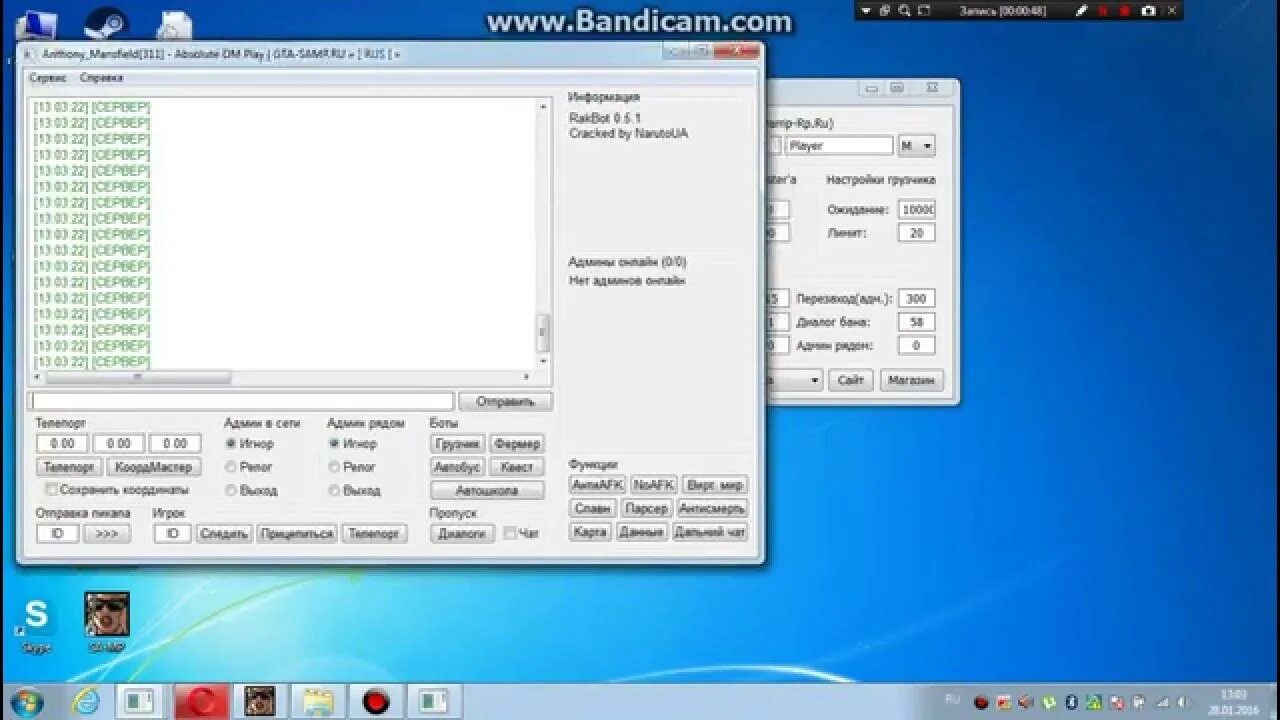Start the Грузчик bot

tap(458, 444)
